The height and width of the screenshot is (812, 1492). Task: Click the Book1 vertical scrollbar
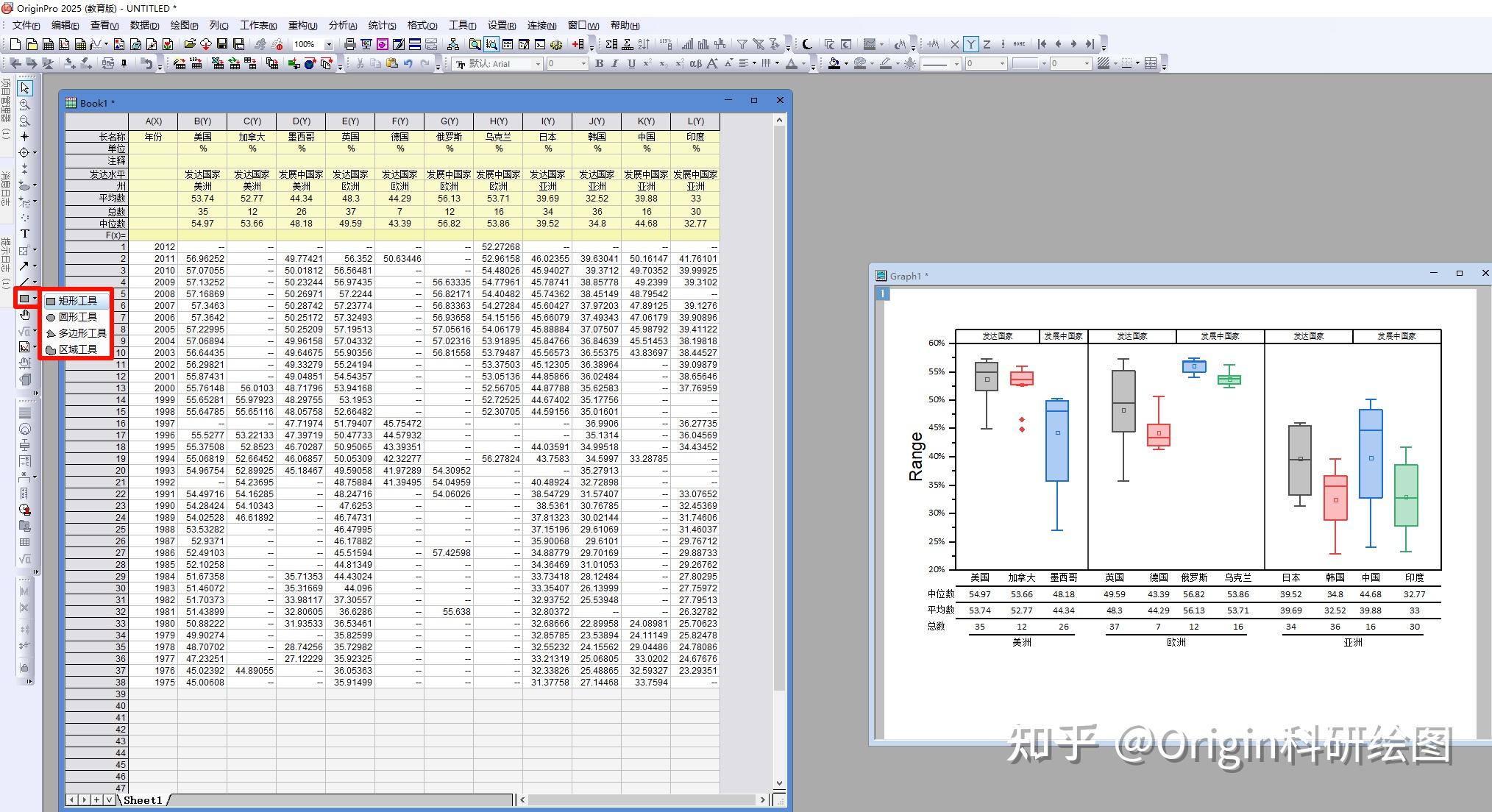[780, 452]
